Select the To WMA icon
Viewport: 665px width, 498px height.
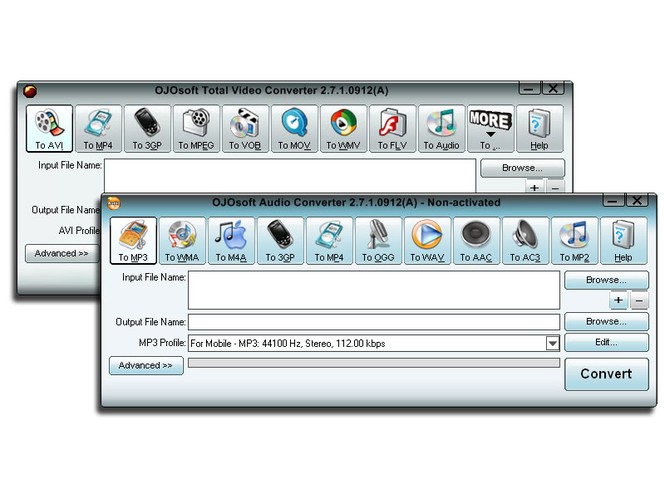[182, 241]
